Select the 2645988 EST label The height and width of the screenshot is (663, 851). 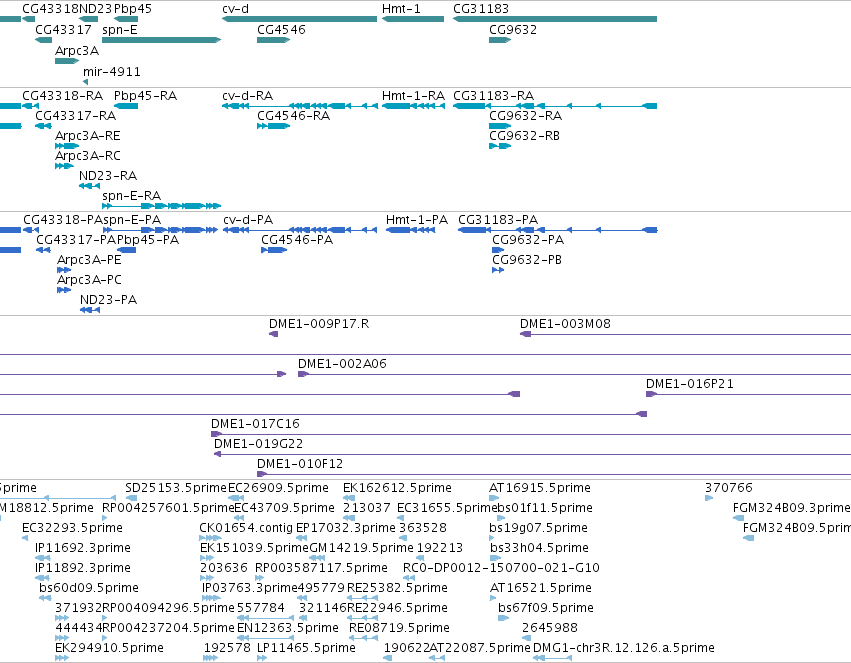(550, 628)
